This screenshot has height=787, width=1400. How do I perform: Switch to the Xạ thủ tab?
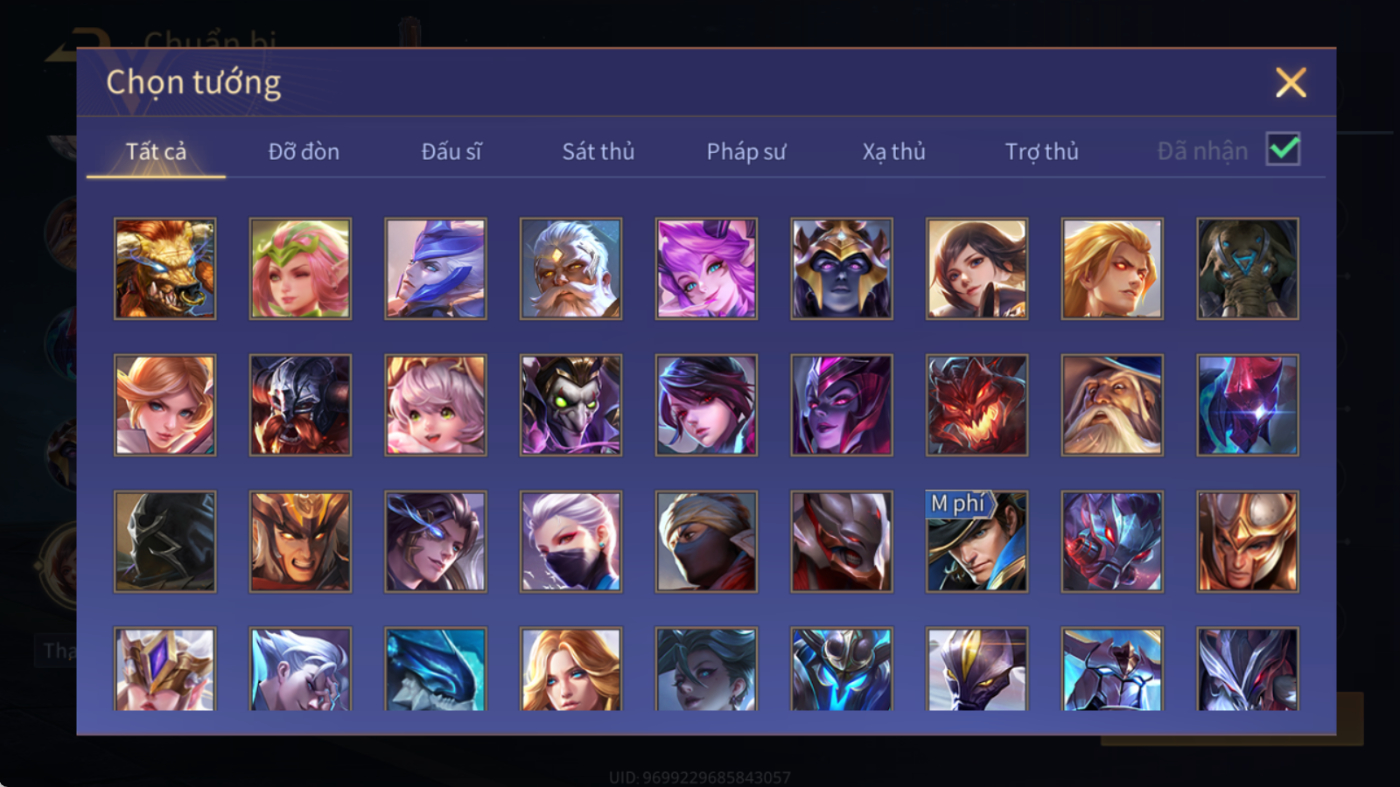click(894, 152)
